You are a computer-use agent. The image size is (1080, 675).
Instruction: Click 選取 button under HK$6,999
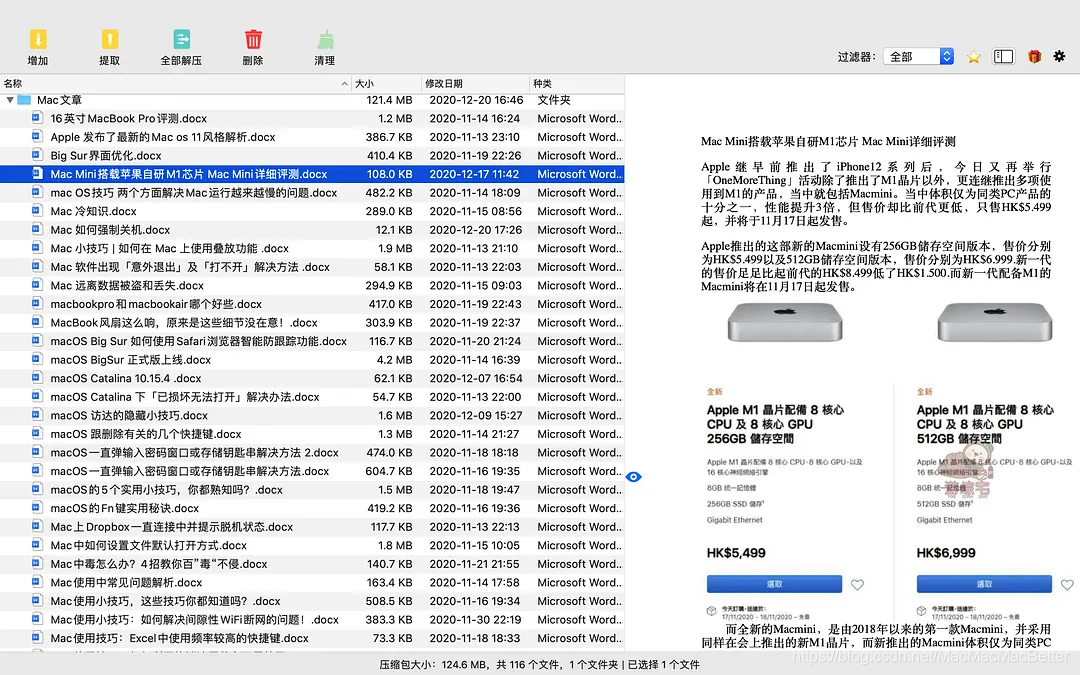(984, 584)
